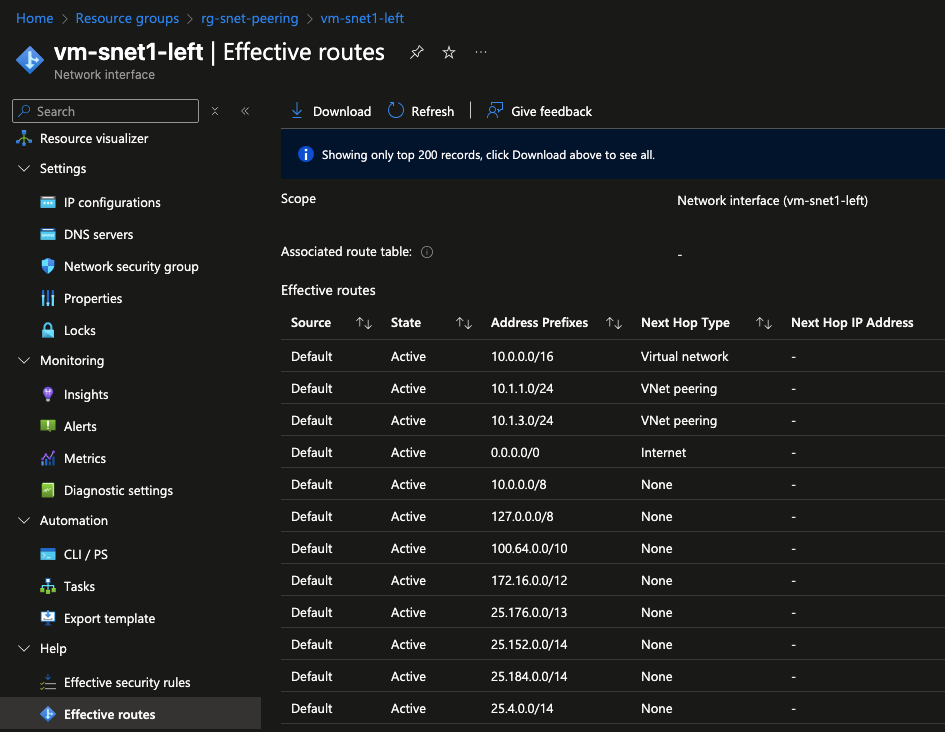Click the Virtual network next hop type cell
The image size is (945, 732).
click(x=684, y=356)
